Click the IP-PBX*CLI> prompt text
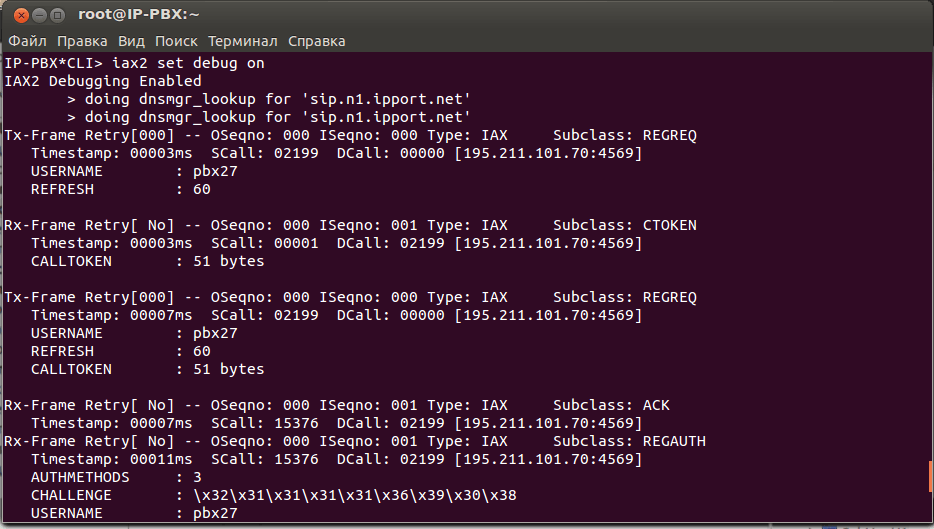The image size is (934, 529). point(53,63)
